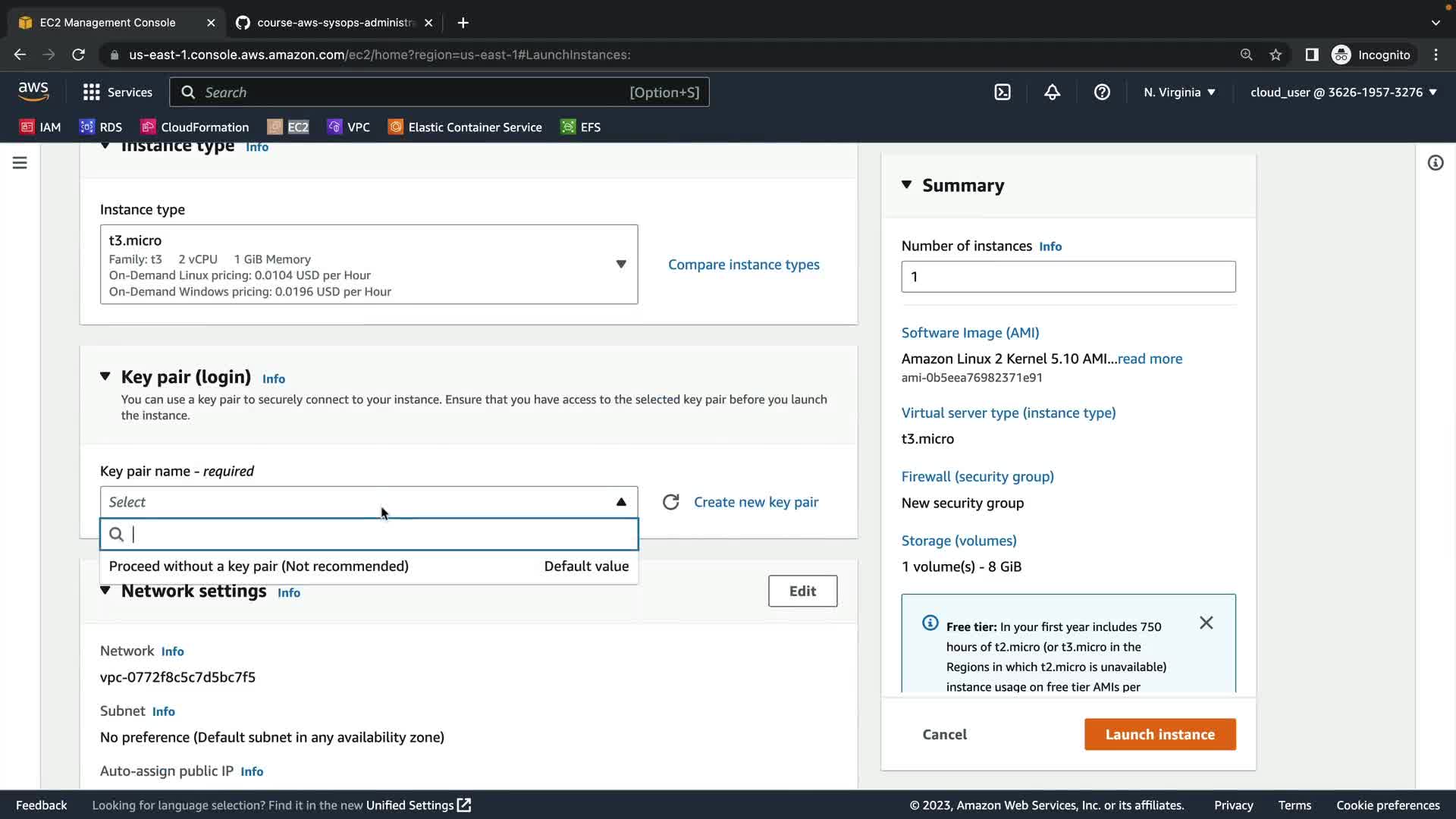Image resolution: width=1456 pixels, height=819 pixels.
Task: Collapse the Summary panel
Action: point(906,185)
